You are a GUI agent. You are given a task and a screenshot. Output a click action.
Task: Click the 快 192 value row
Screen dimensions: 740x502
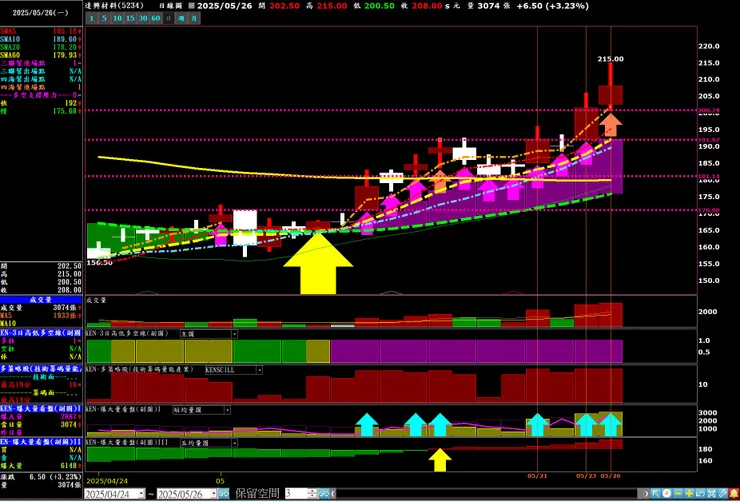point(41,103)
